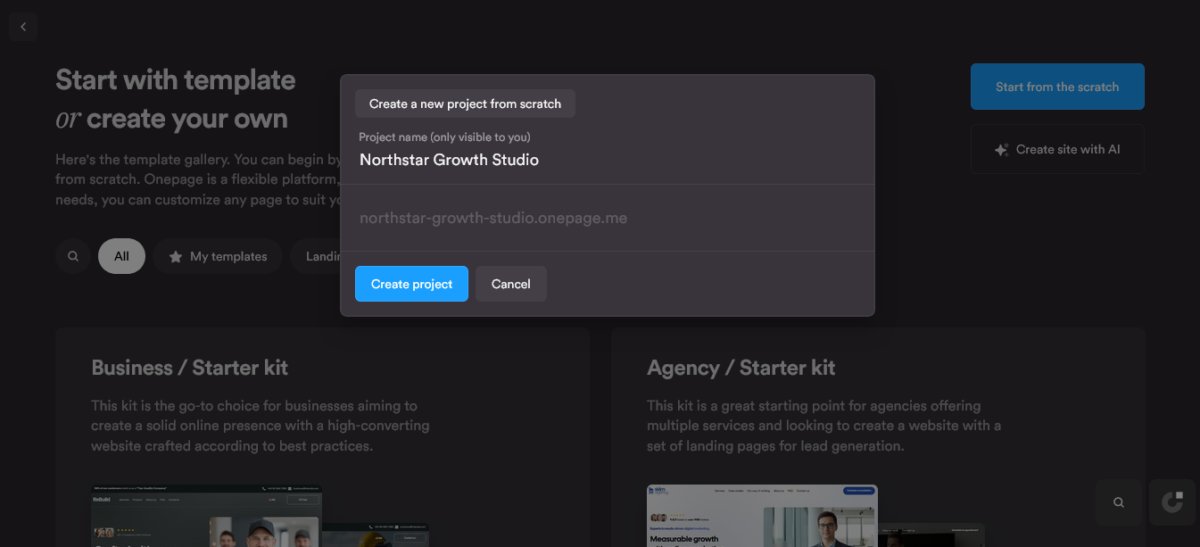Image resolution: width=1200 pixels, height=547 pixels.
Task: Click the northstar-growth-studio.onepage.me URL field
Action: pyautogui.click(x=607, y=218)
